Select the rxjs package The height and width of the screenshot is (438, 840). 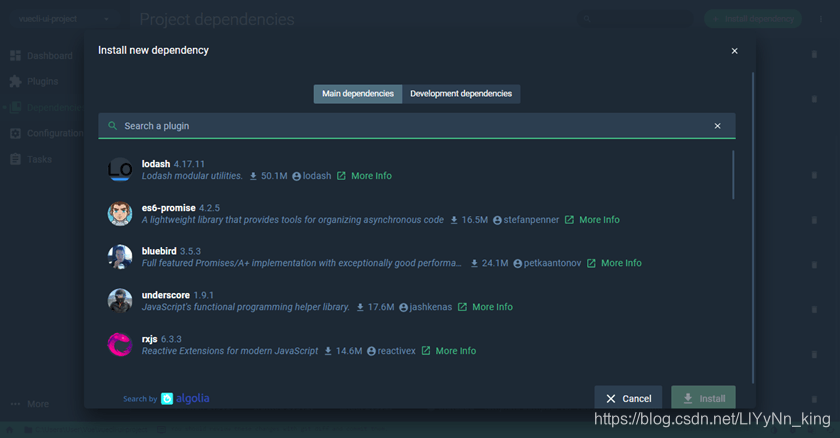[x=416, y=345]
